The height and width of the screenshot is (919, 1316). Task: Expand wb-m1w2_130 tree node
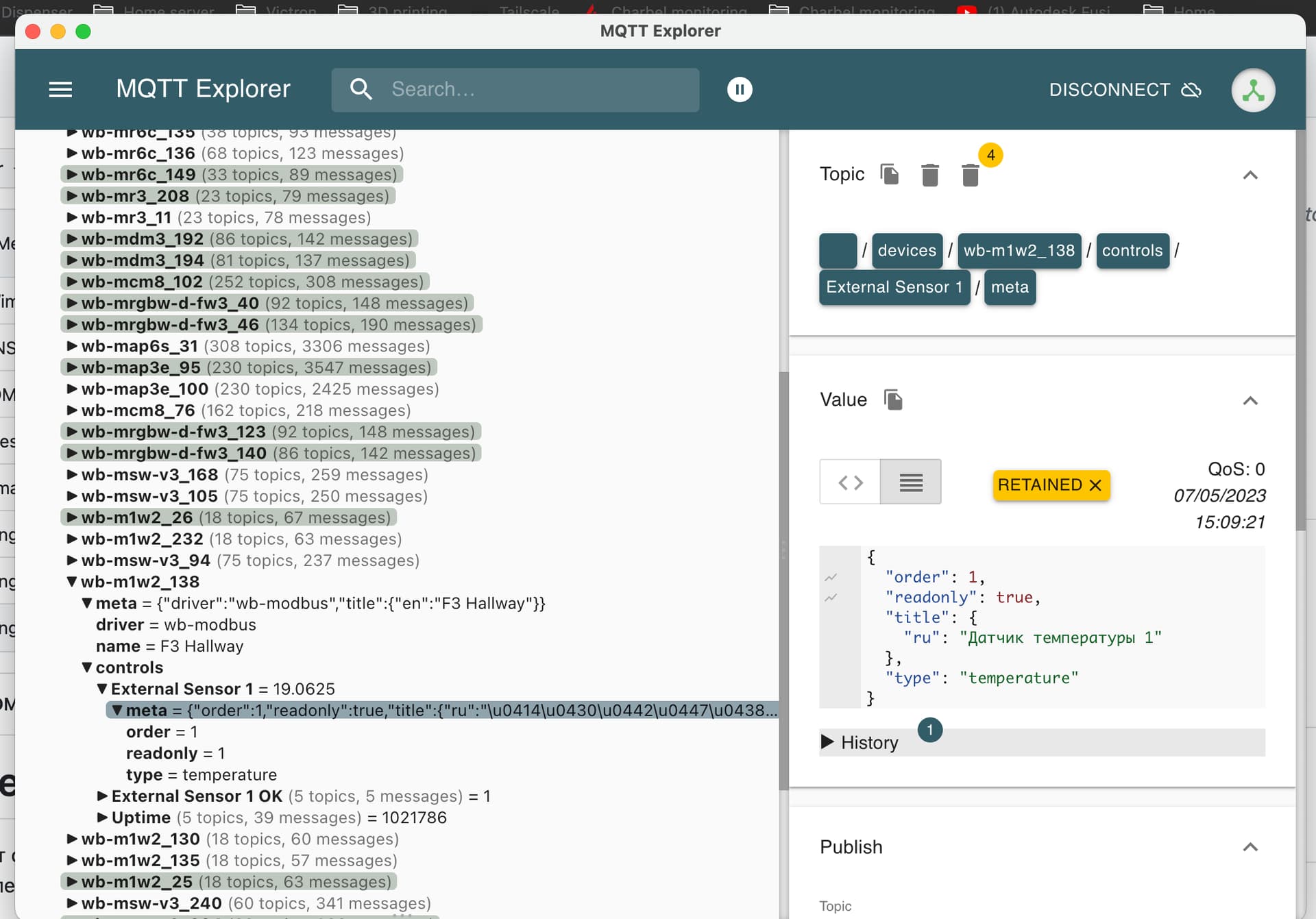71,839
